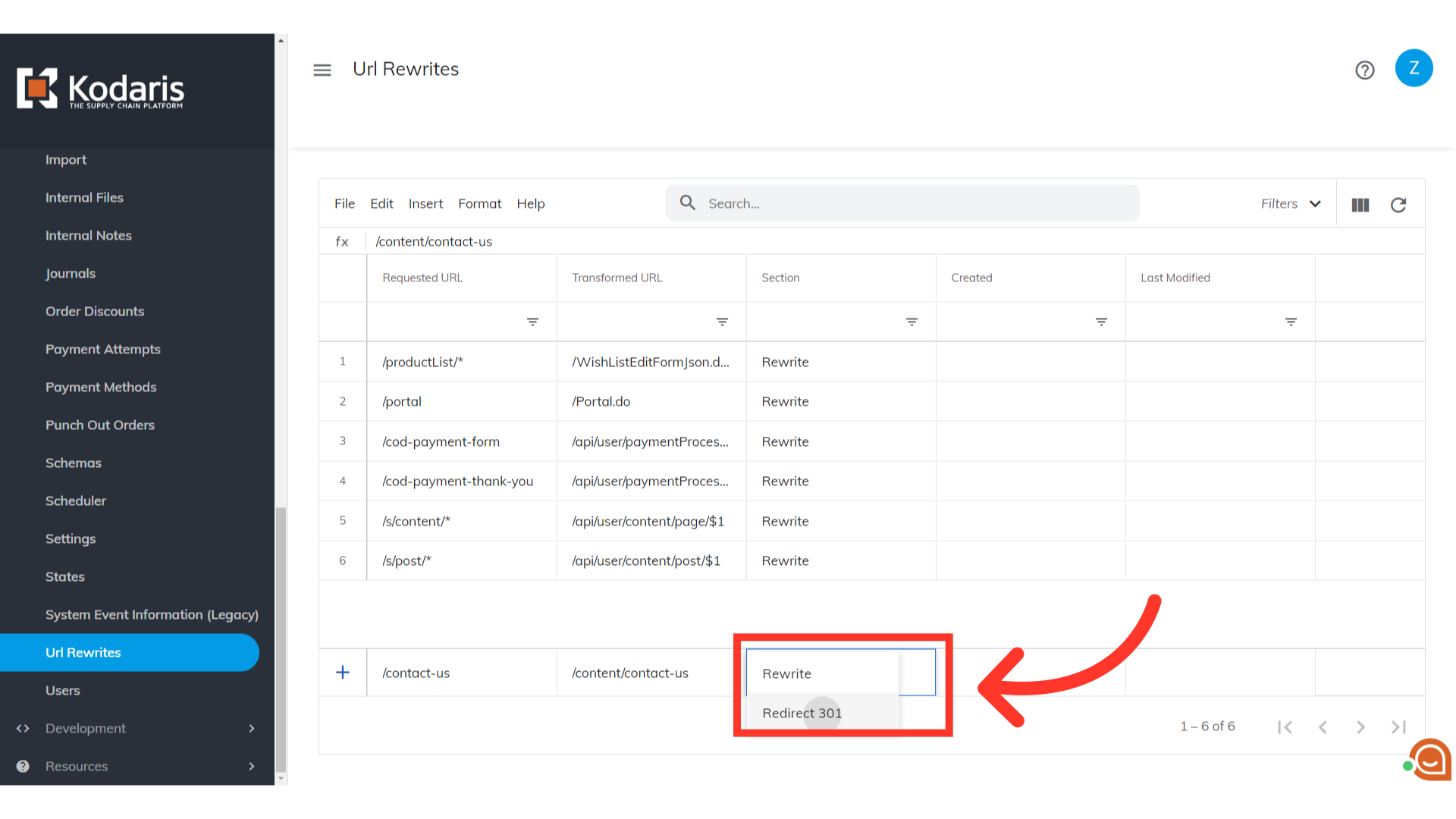Open the hamburger navigation menu
The image size is (1456, 819).
(322, 70)
